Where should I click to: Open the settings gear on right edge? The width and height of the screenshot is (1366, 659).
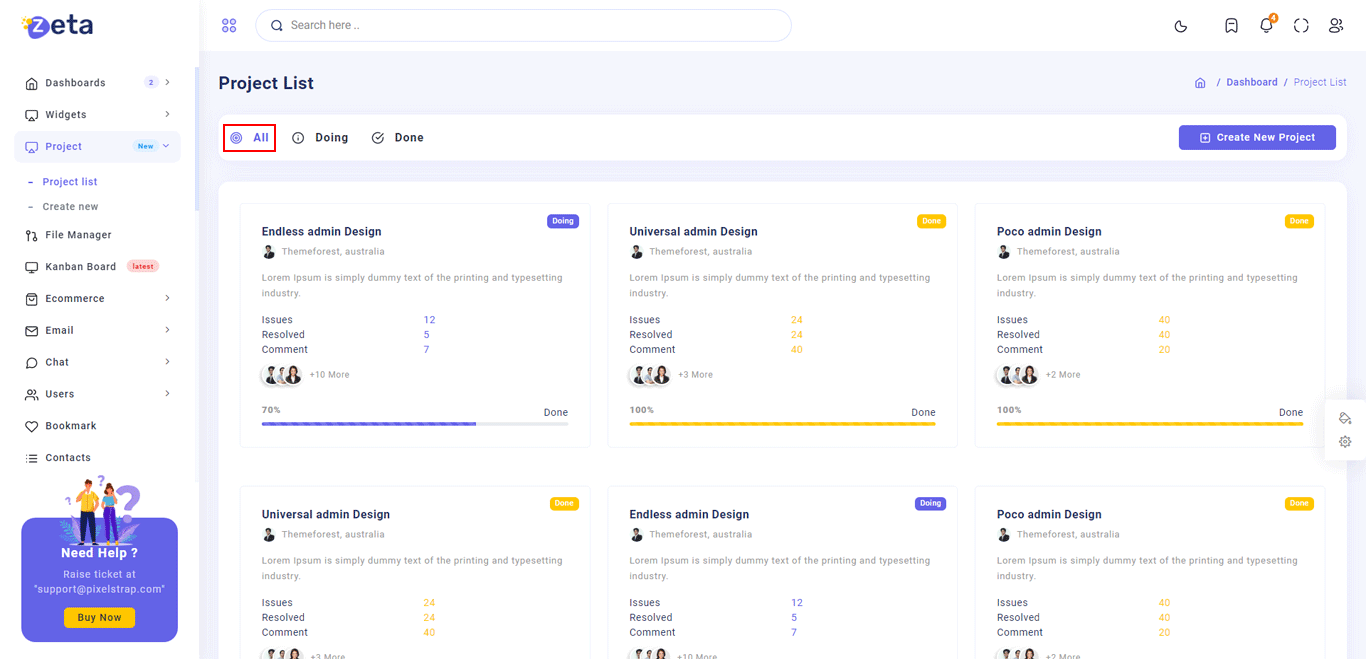[x=1345, y=442]
